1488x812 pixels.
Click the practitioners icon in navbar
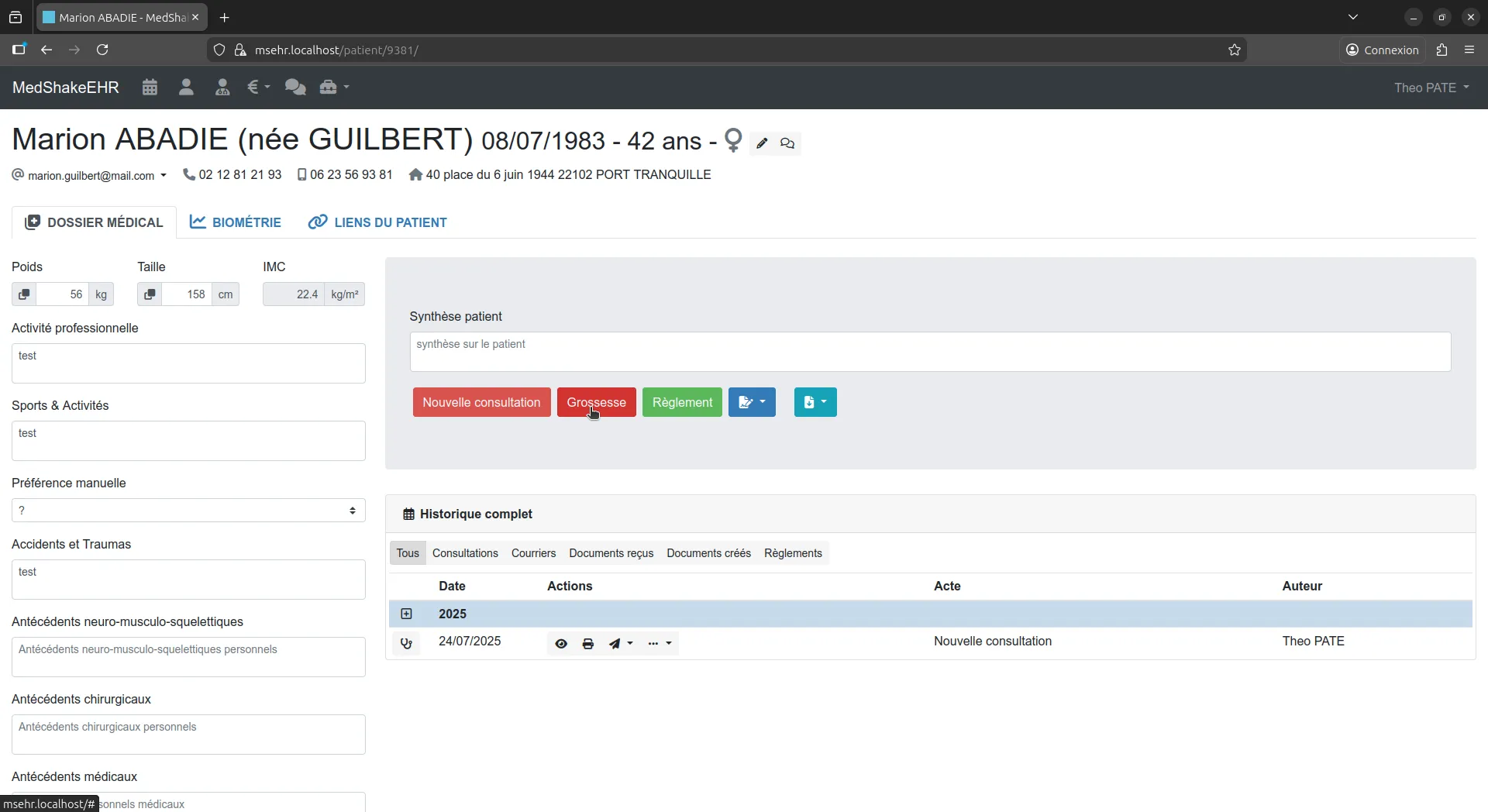(222, 88)
